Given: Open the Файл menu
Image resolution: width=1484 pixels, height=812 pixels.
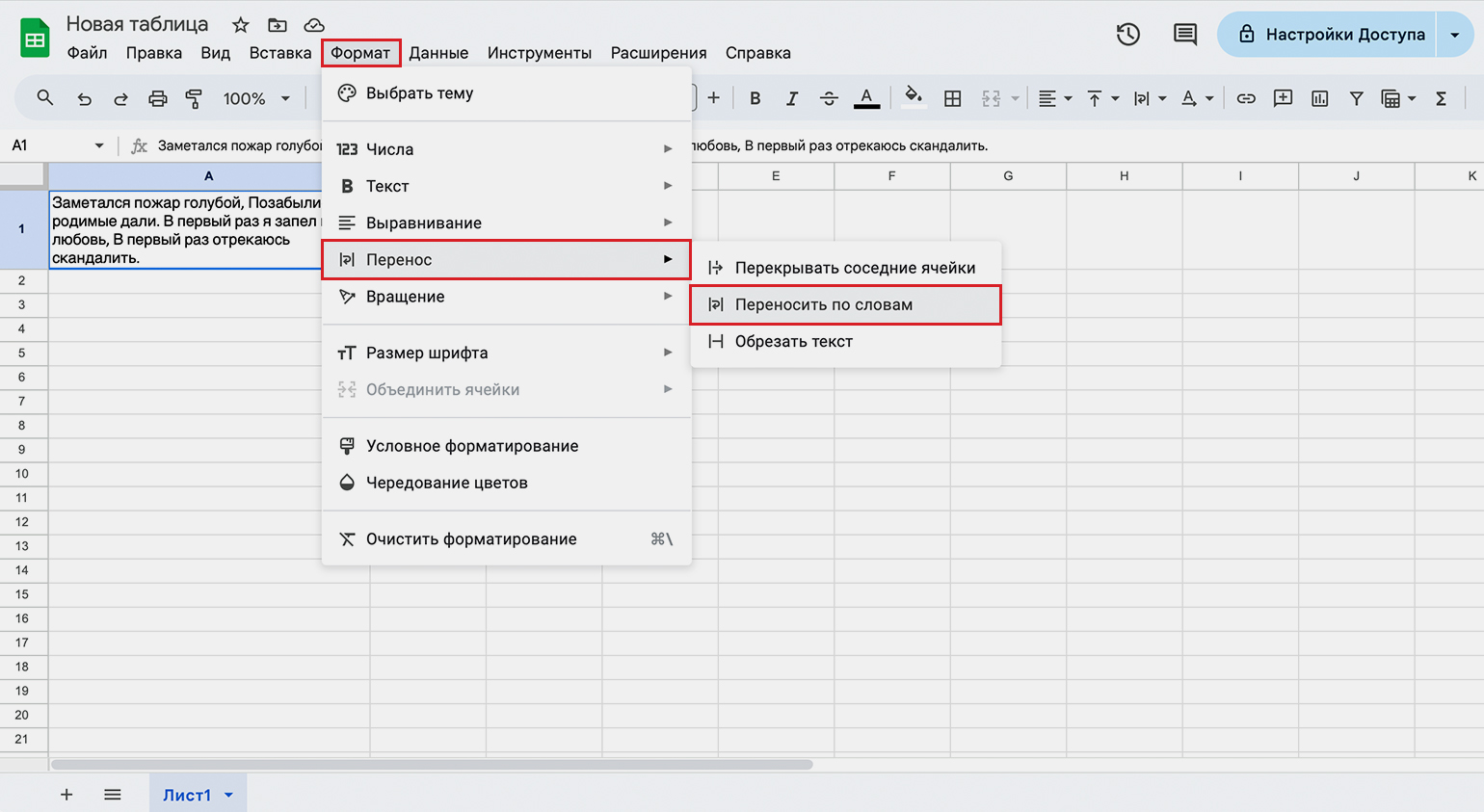Looking at the screenshot, I should [x=87, y=53].
